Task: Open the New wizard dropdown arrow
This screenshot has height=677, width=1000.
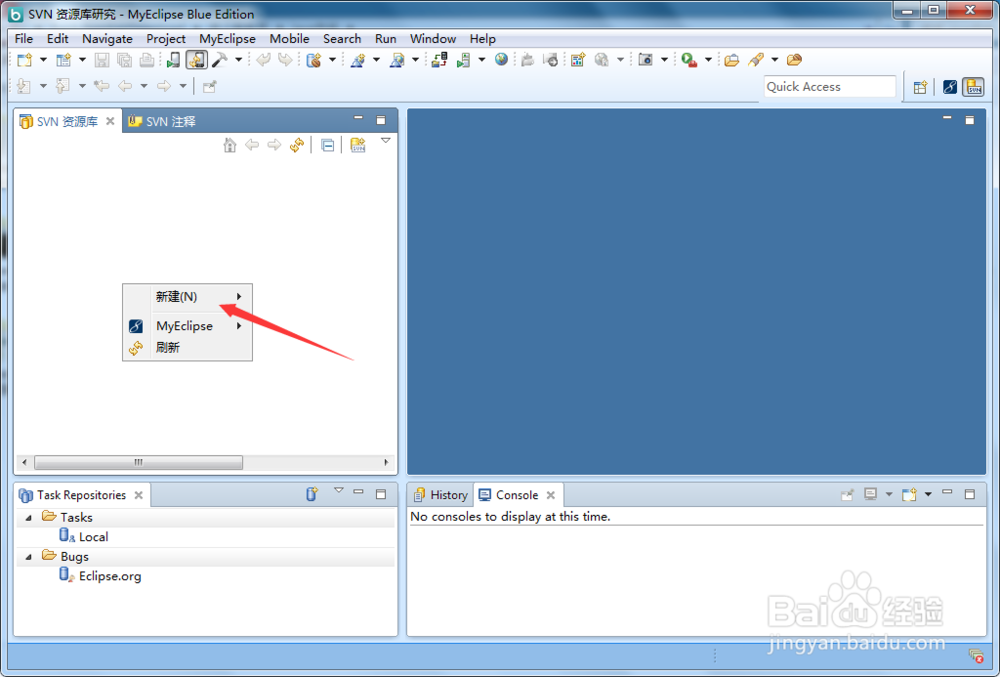Action: (x=43, y=60)
